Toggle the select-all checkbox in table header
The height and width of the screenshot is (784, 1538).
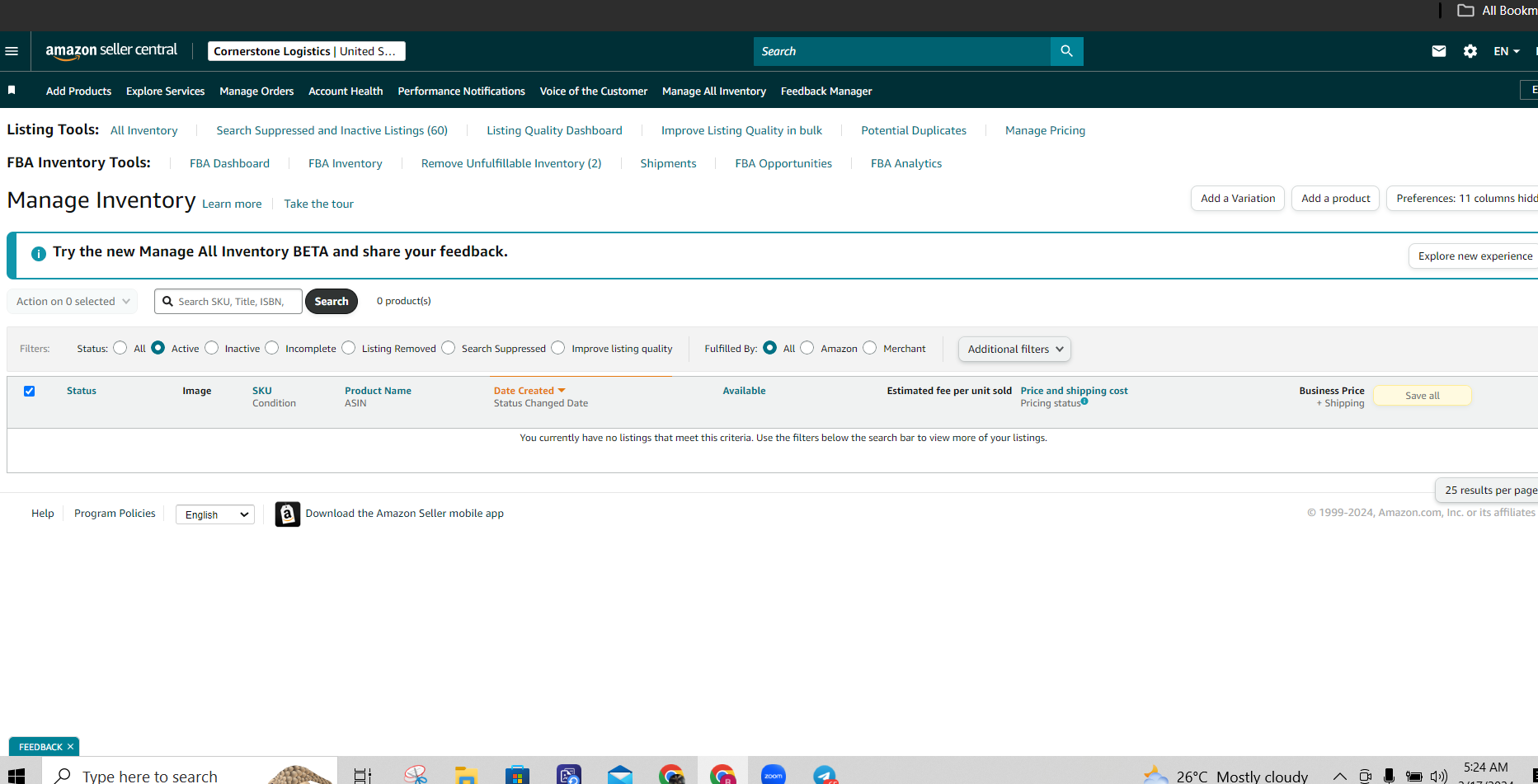(29, 391)
